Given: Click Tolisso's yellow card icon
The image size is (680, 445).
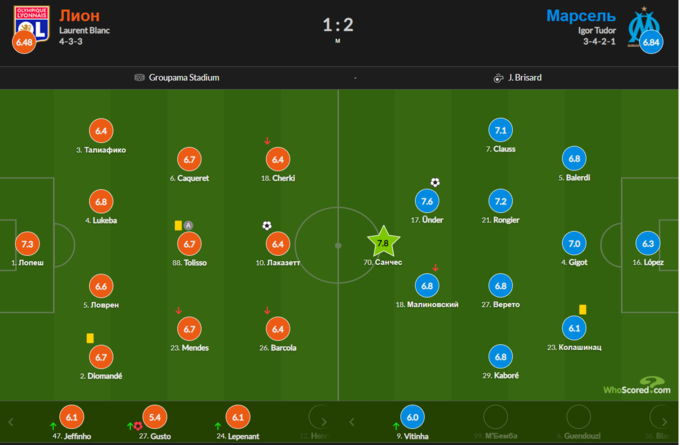Looking at the screenshot, I should point(177,226).
